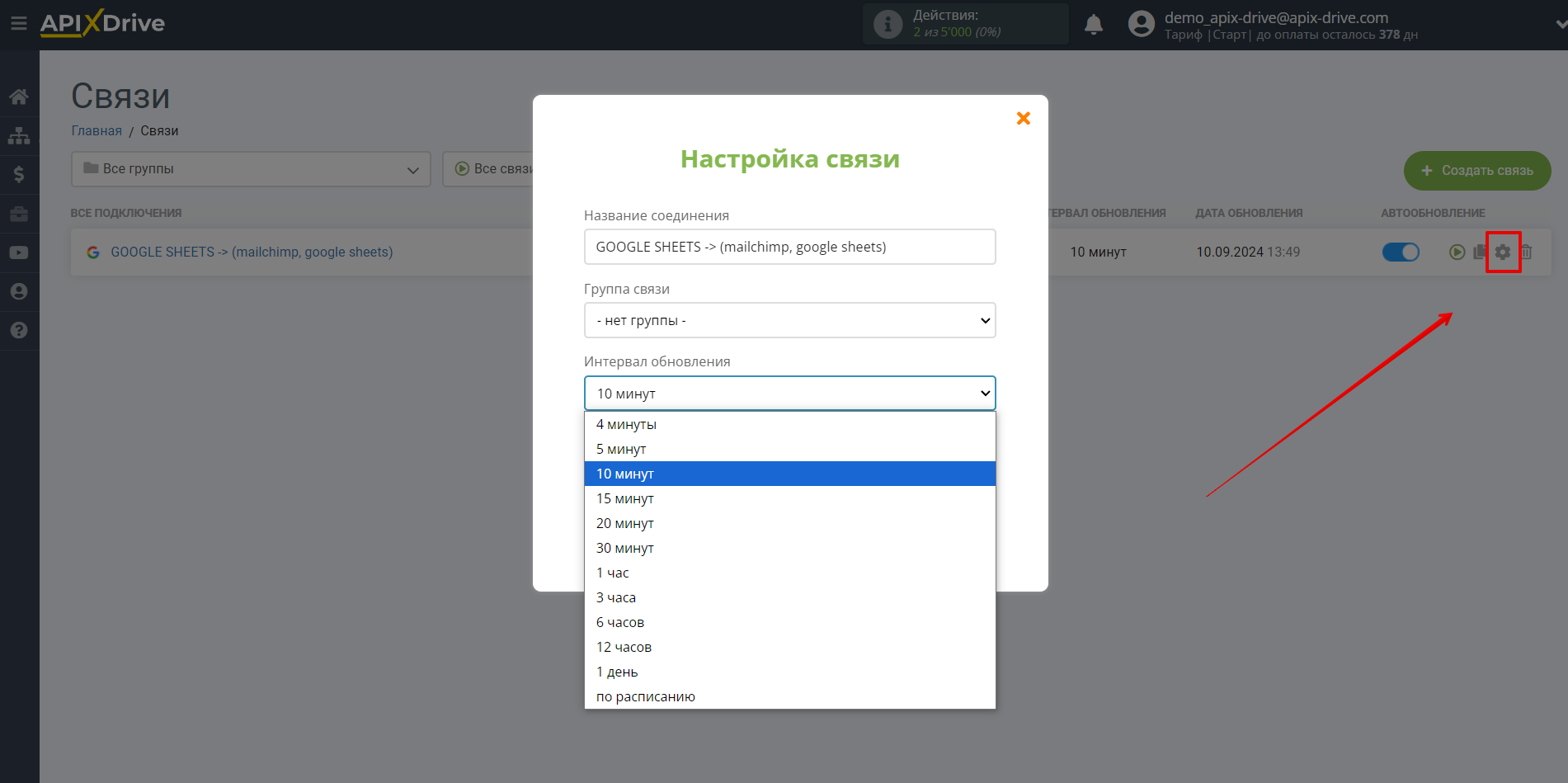Close the connection settings dialog
Viewport: 1568px width, 783px height.
(x=1024, y=118)
